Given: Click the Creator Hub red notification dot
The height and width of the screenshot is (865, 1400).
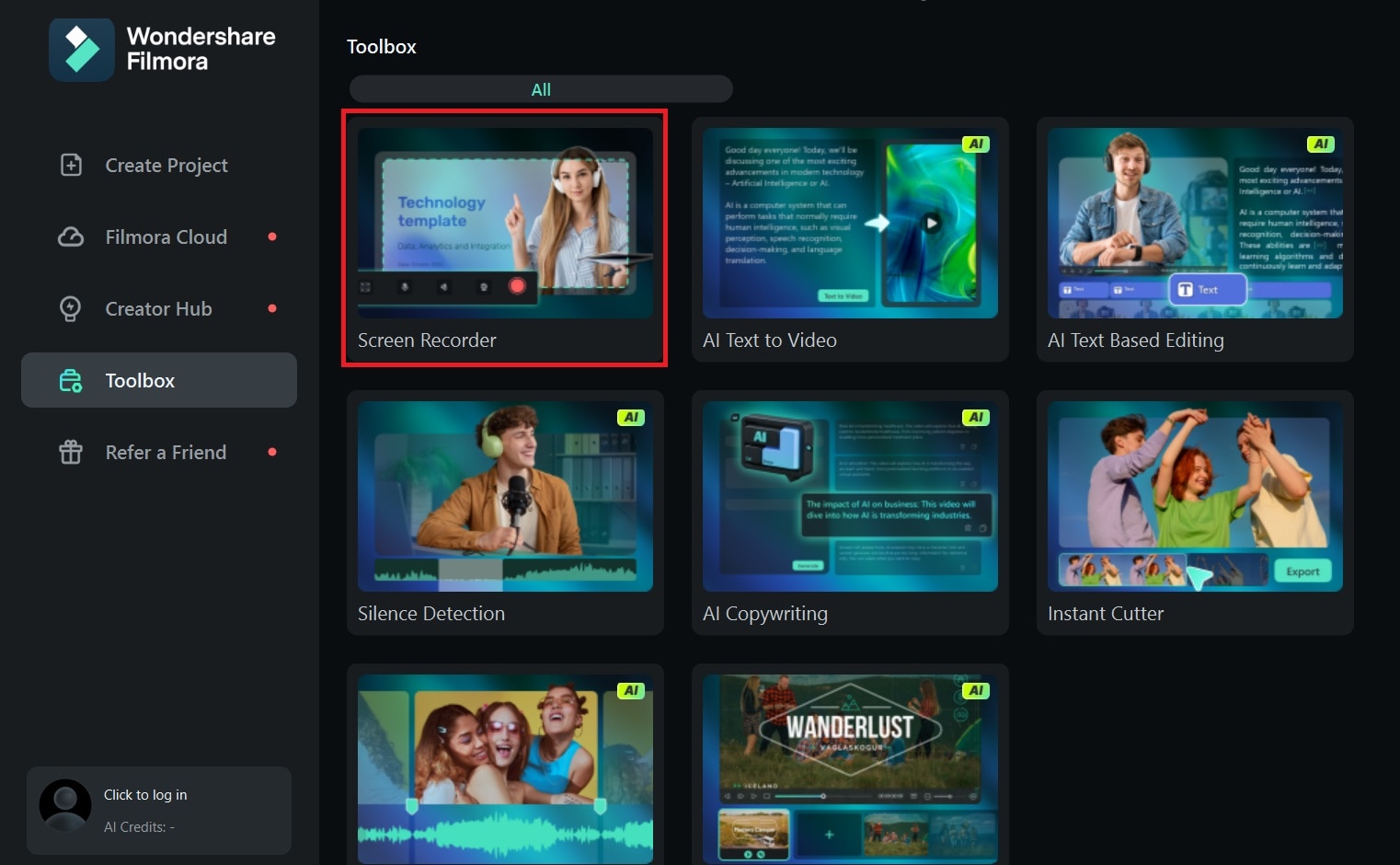Looking at the screenshot, I should 272,308.
